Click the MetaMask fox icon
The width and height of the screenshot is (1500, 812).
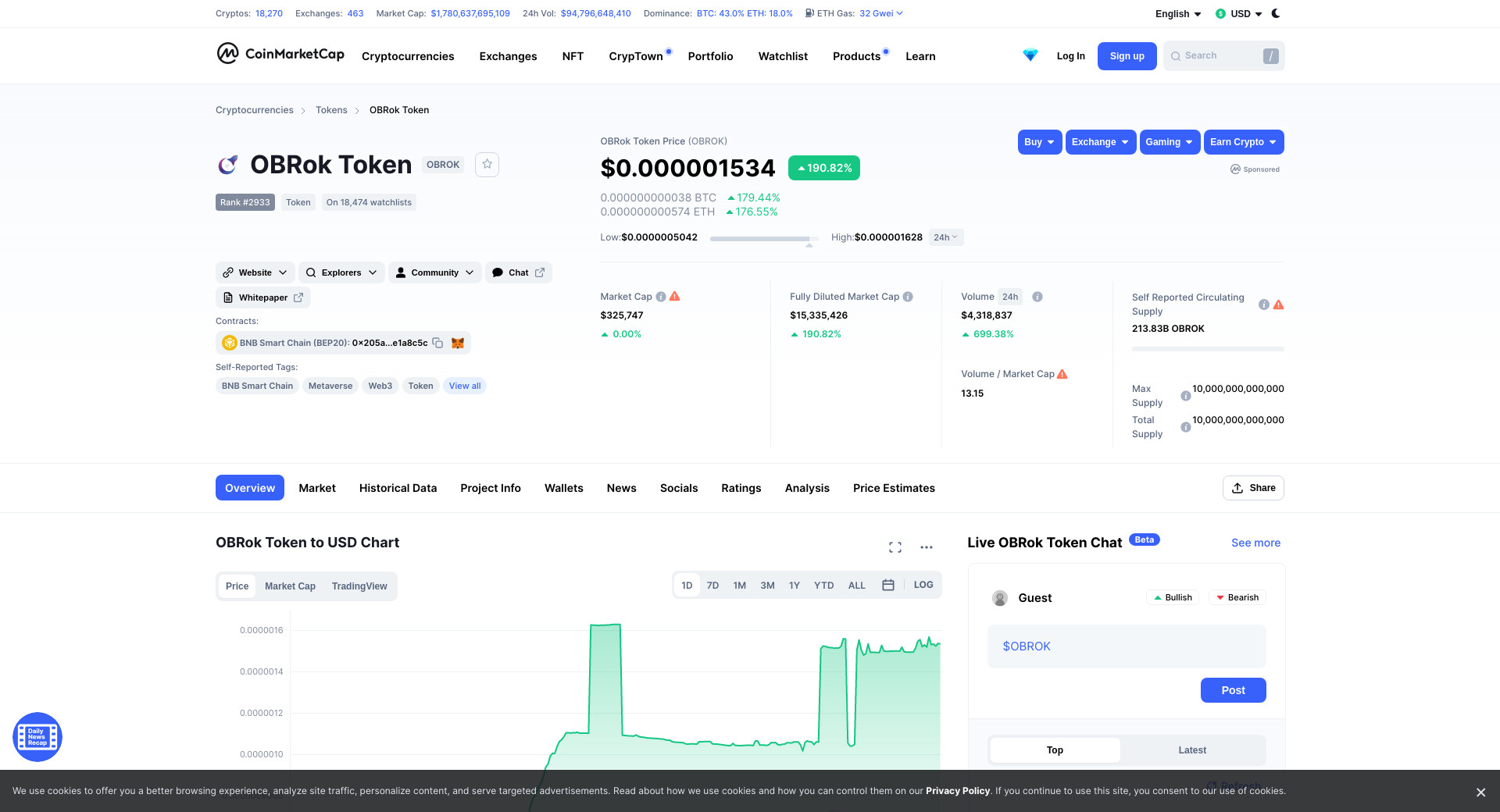(x=458, y=343)
